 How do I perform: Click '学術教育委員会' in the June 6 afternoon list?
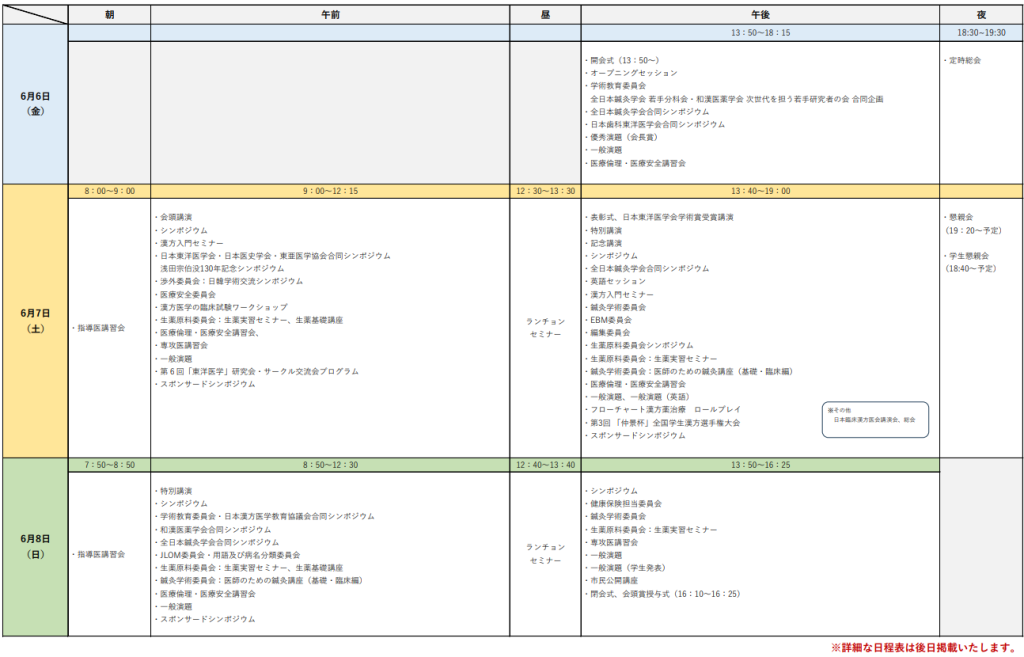616,86
